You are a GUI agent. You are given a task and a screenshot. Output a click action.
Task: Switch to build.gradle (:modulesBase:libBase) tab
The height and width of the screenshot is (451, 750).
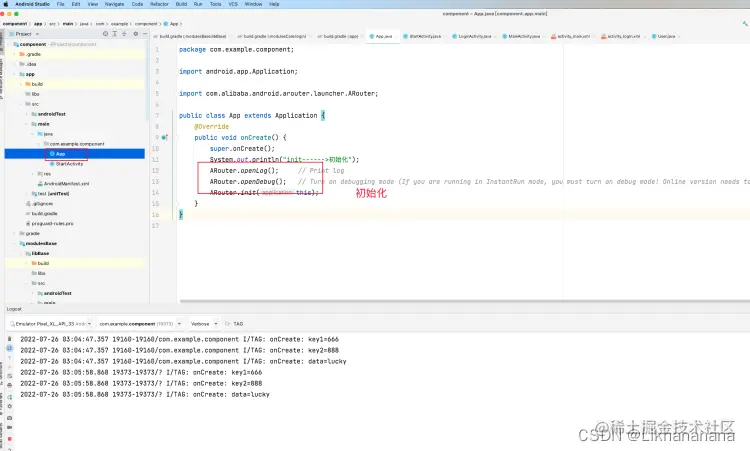[x=190, y=36]
